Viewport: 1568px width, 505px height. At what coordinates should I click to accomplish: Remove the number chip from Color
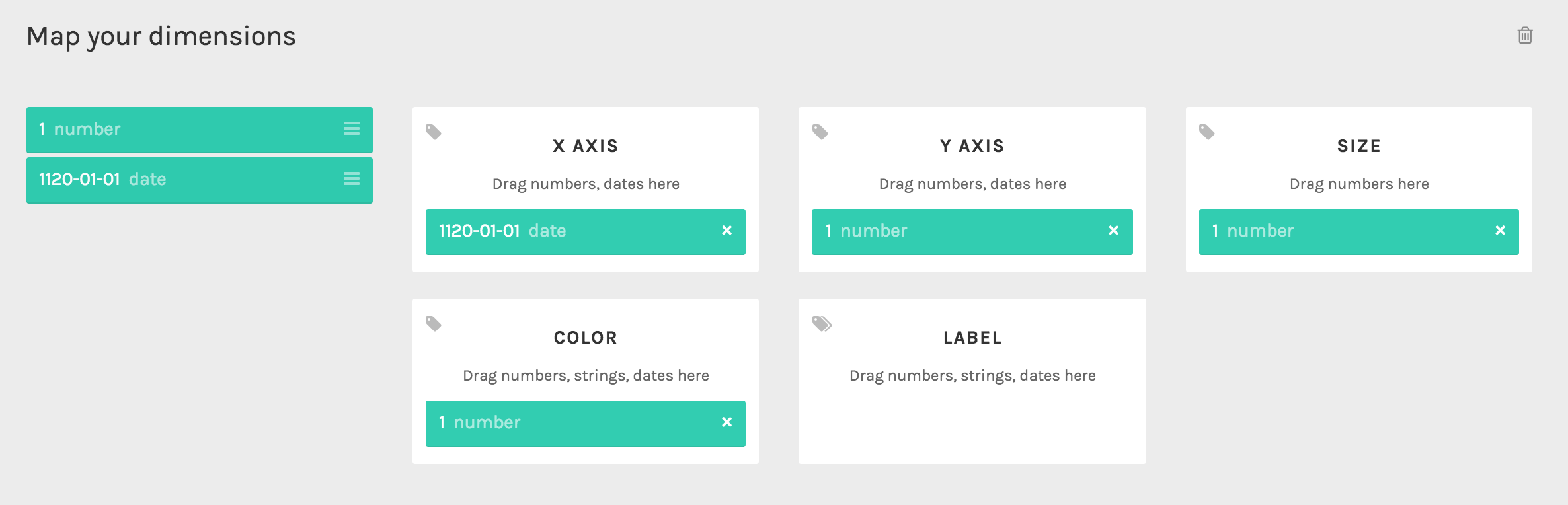[727, 422]
